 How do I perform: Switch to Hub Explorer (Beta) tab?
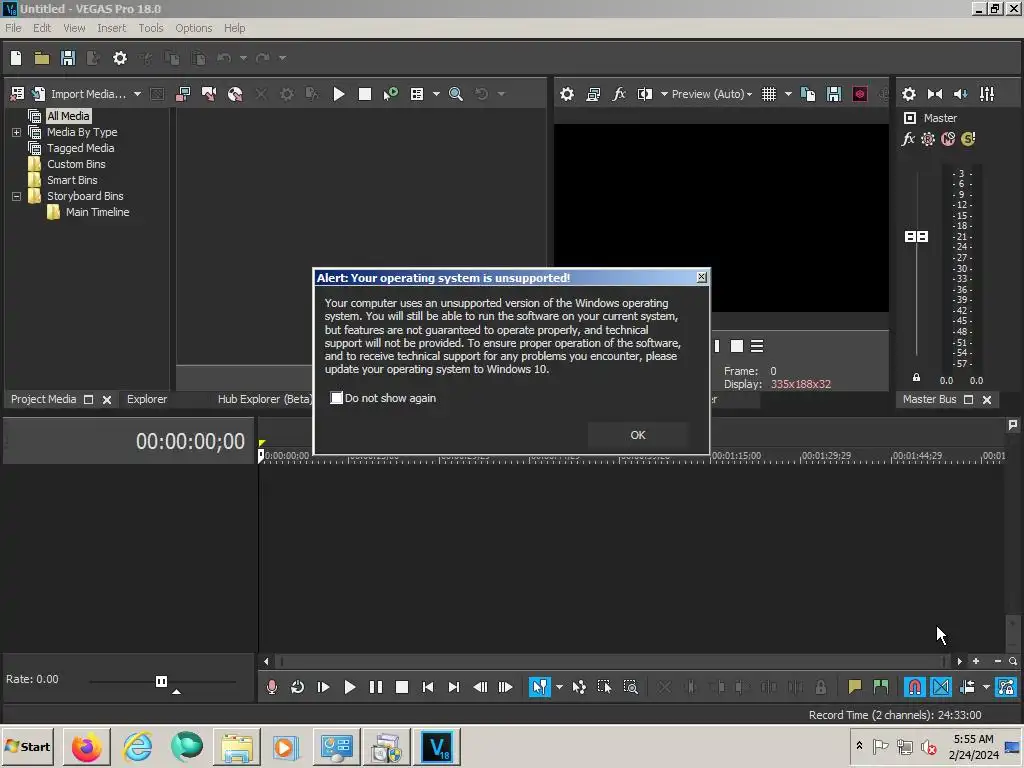pyautogui.click(x=265, y=399)
